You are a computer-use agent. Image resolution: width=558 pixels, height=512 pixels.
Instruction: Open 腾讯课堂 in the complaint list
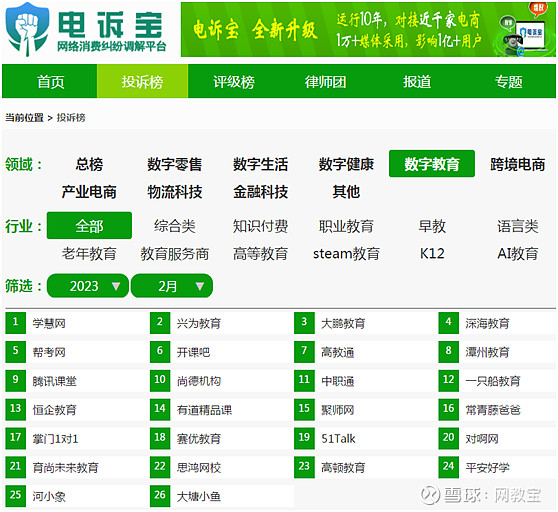[x=54, y=381]
